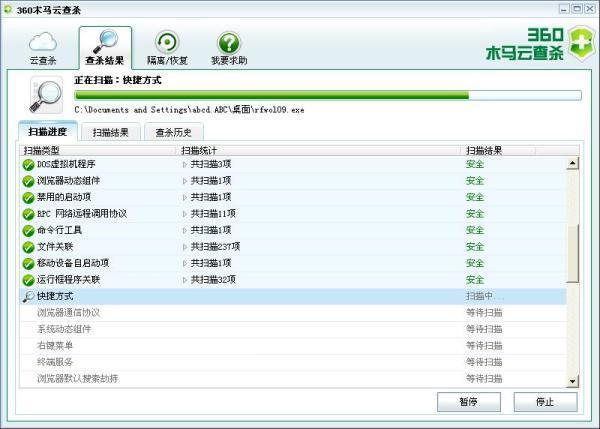The image size is (600, 429).
Task: Click the green check next to 文件关联
Action: tap(28, 247)
